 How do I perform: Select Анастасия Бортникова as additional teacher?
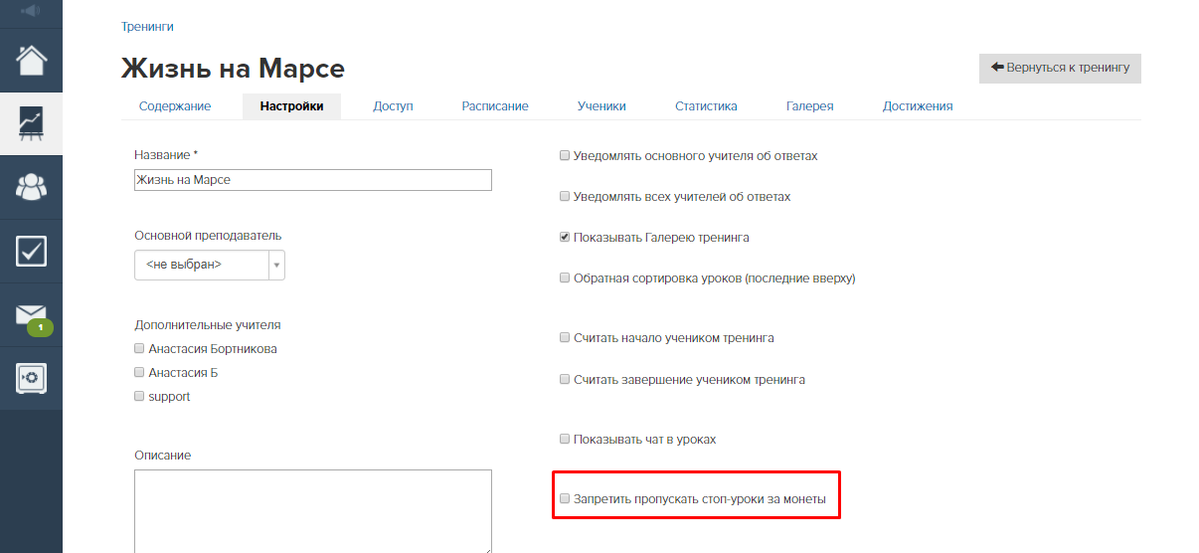click(139, 348)
